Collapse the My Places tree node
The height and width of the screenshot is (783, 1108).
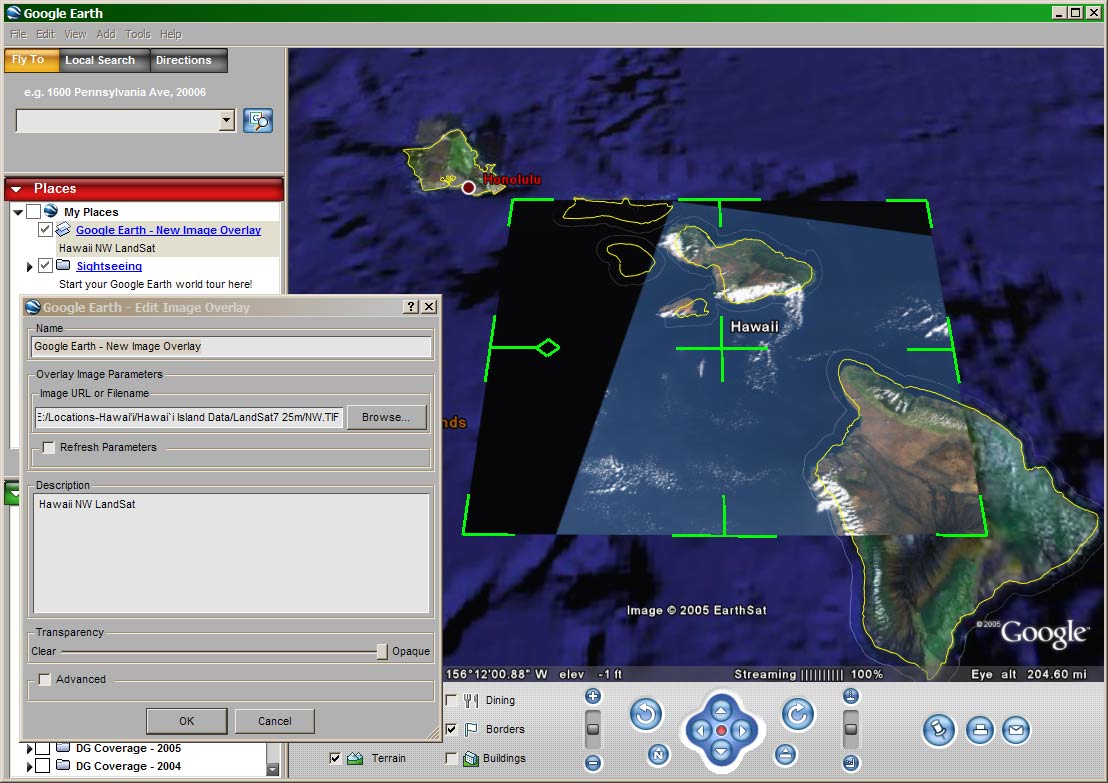(x=18, y=212)
